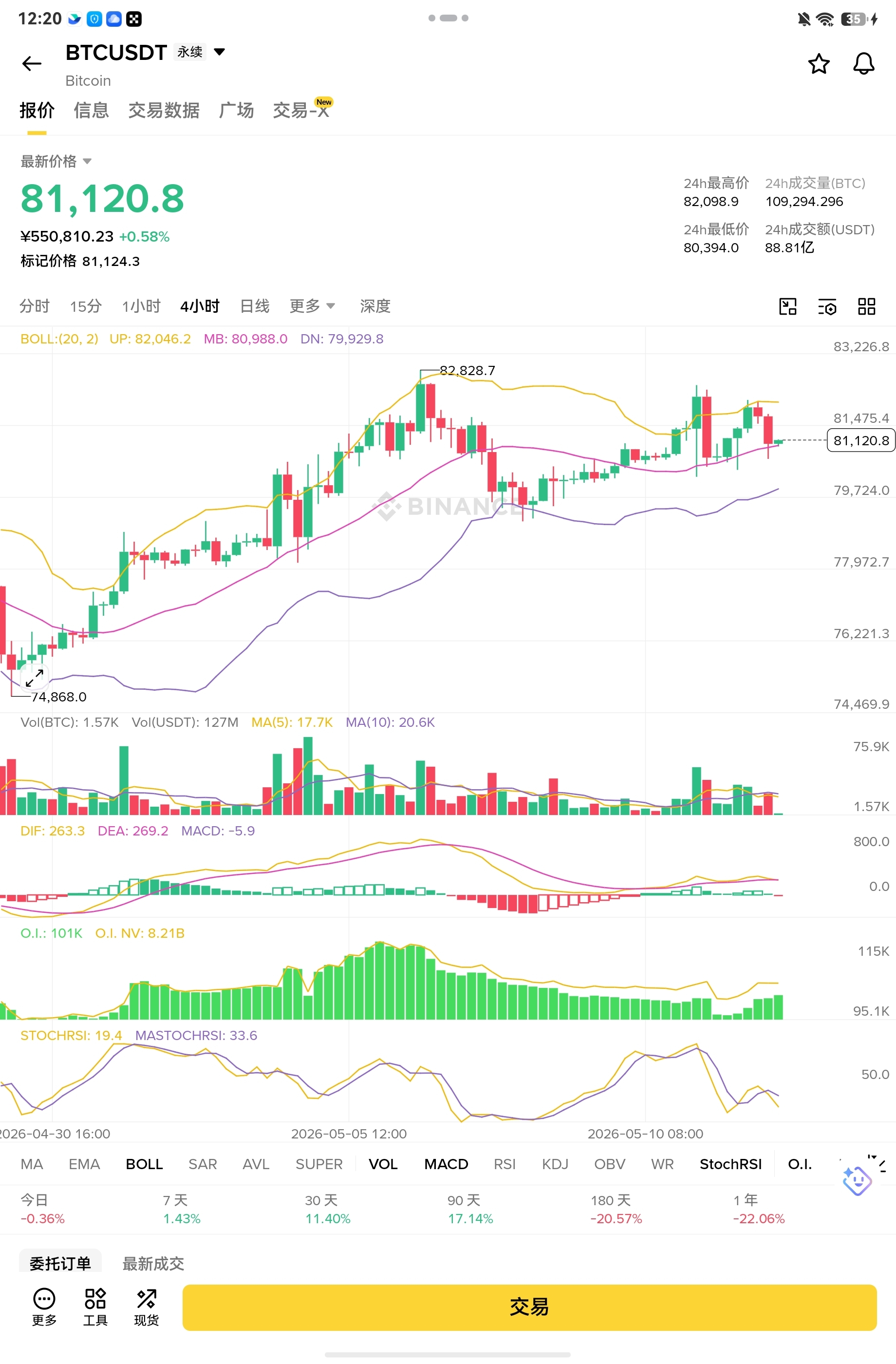Select 分时 timeframe
Image resolution: width=896 pixels, height=1364 pixels.
pyautogui.click(x=35, y=306)
